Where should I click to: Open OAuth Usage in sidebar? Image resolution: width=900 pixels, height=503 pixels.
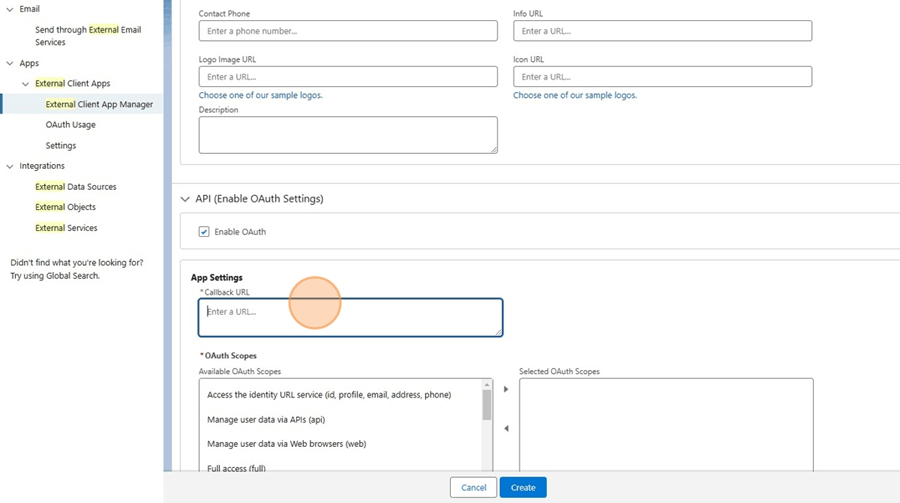[x=70, y=125]
